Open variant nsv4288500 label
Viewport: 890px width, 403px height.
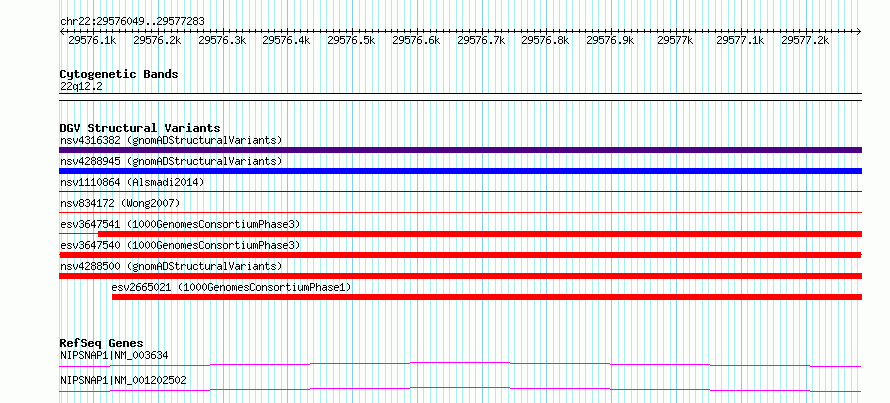click(171, 266)
